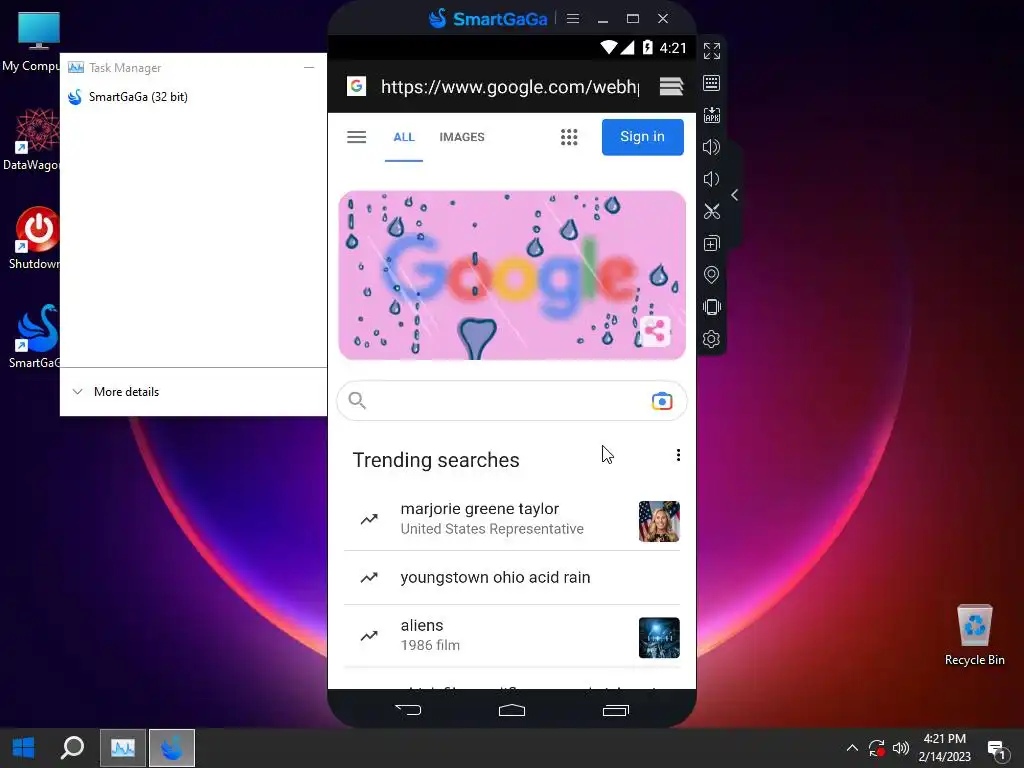Show hidden system tray icons
Screen dimensions: 1024x768
(852, 748)
